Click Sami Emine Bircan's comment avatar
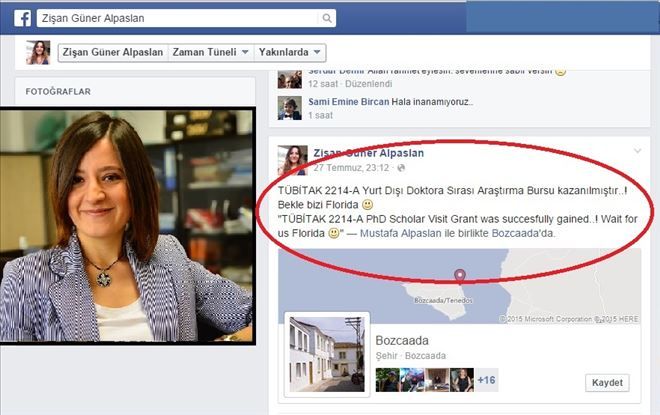The width and height of the screenshot is (660, 415). coord(290,108)
